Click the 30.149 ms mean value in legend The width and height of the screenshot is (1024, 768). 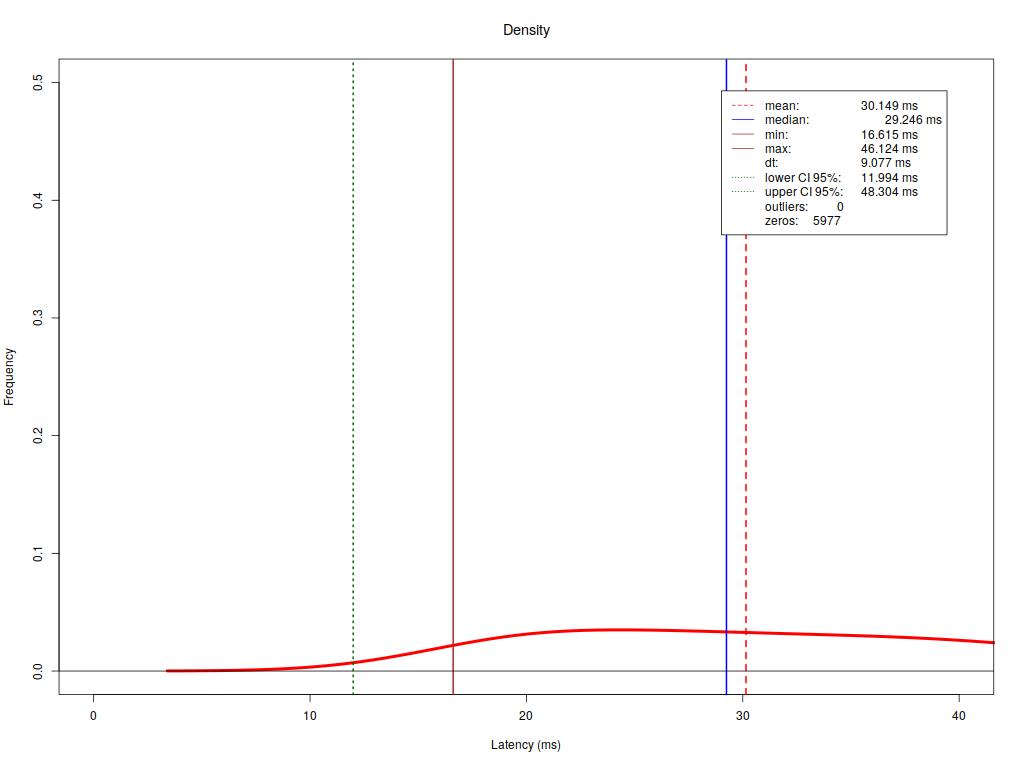[888, 105]
